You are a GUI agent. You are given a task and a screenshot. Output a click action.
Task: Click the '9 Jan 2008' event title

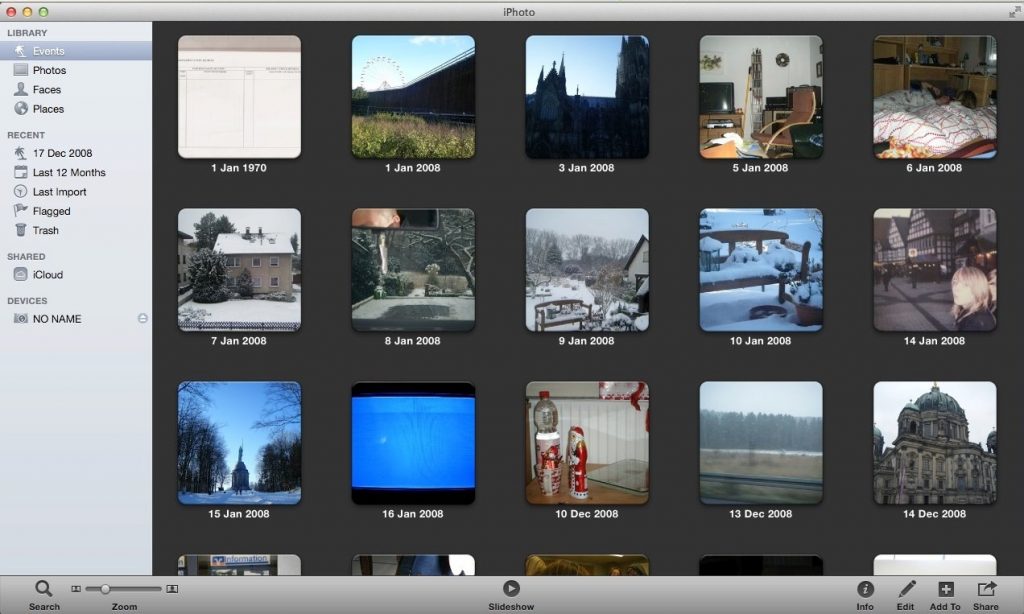coord(586,341)
